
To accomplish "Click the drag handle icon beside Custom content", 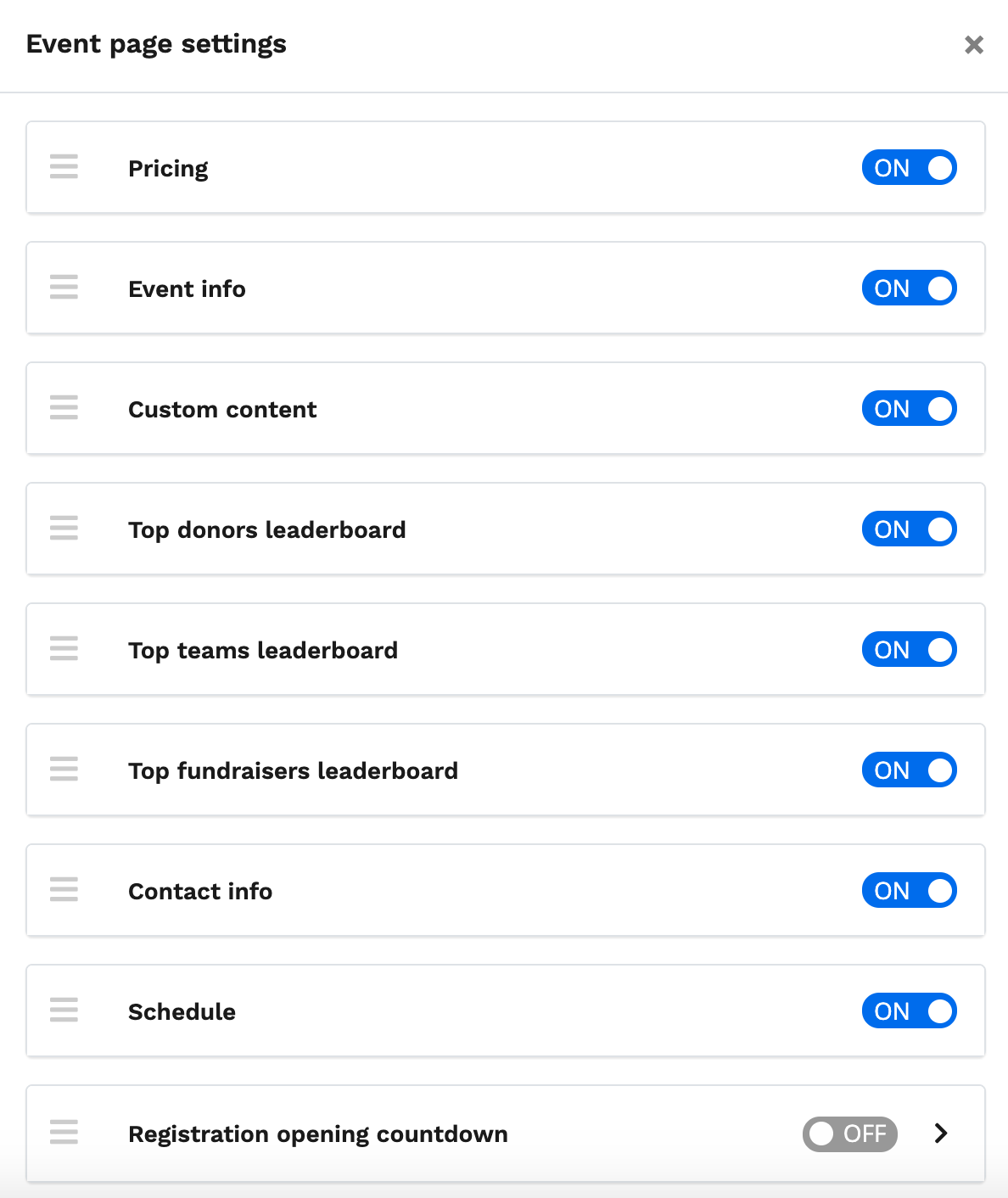I will pyautogui.click(x=64, y=408).
